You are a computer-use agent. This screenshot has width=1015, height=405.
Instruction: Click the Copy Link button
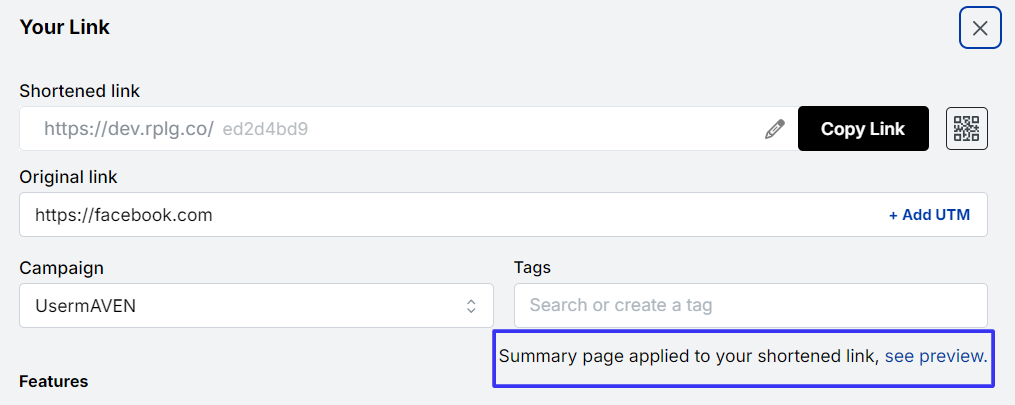click(x=863, y=129)
